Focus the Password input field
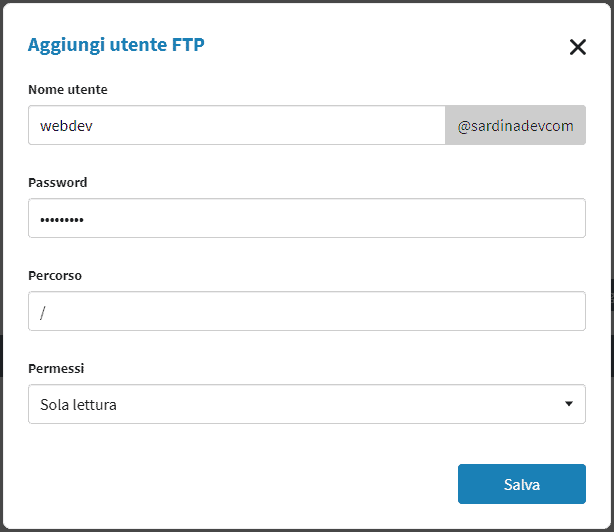The width and height of the screenshot is (614, 532). [306, 218]
